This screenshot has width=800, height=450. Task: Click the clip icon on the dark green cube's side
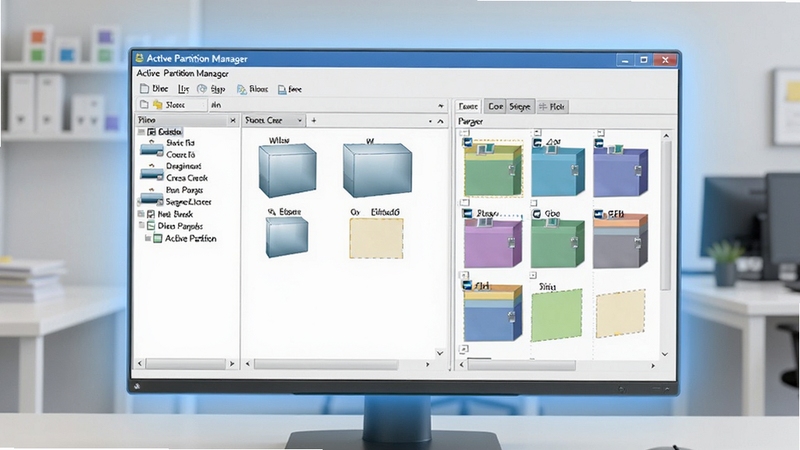[x=574, y=243]
